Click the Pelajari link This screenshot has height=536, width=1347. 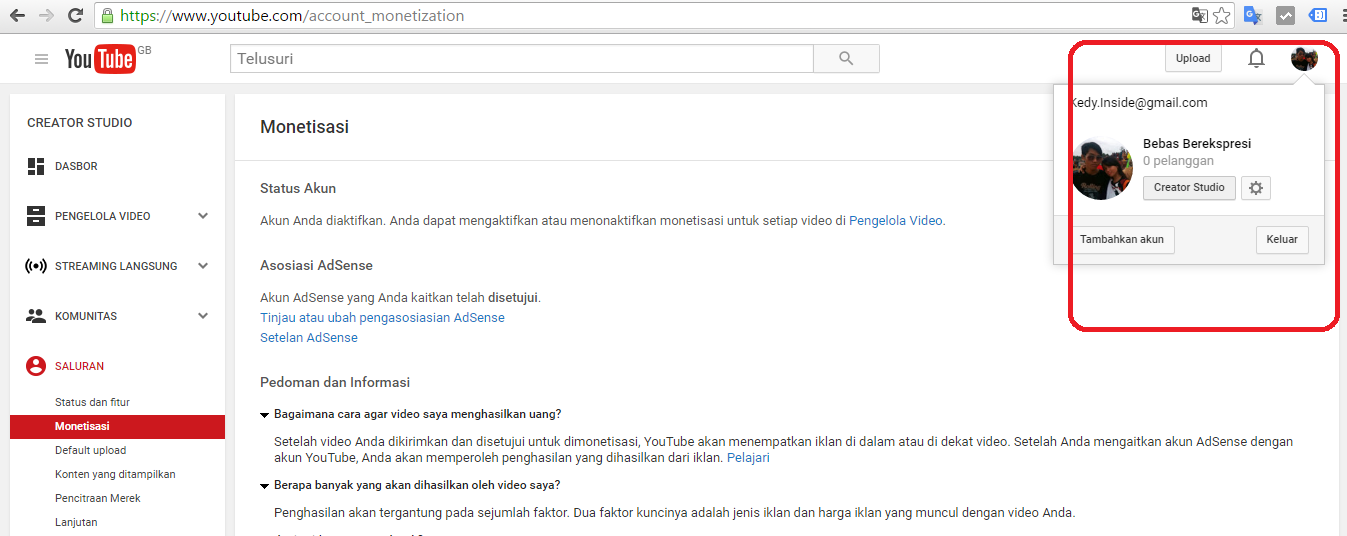click(x=748, y=458)
